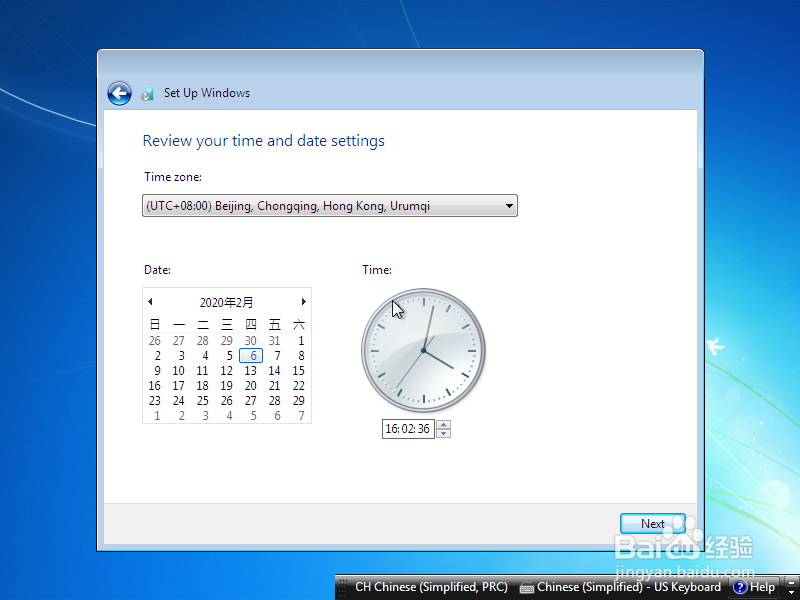Go to next month in the calendar
Screen dimensions: 800x600
point(304,302)
